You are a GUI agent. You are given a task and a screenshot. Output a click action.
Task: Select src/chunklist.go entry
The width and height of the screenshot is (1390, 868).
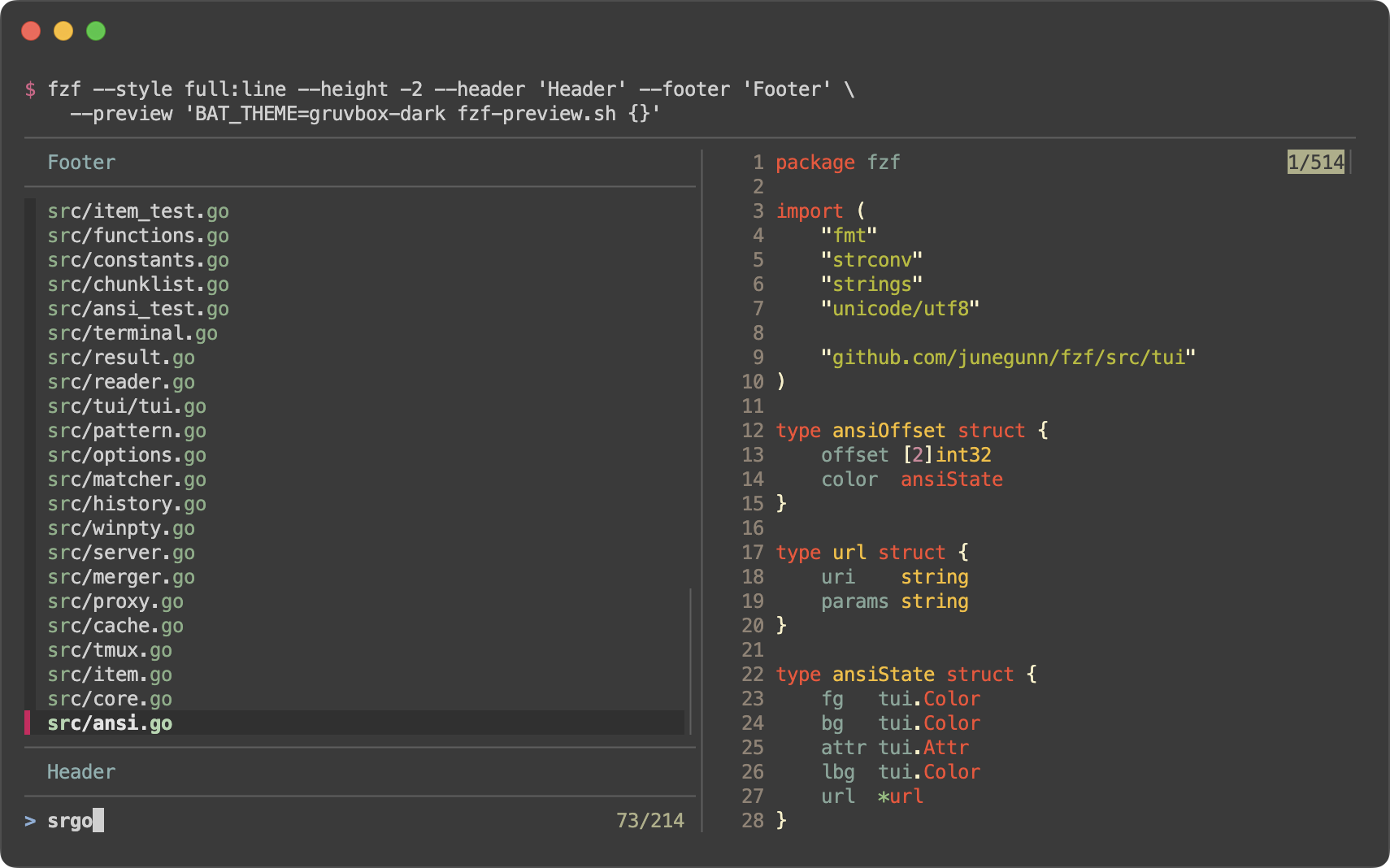click(138, 284)
